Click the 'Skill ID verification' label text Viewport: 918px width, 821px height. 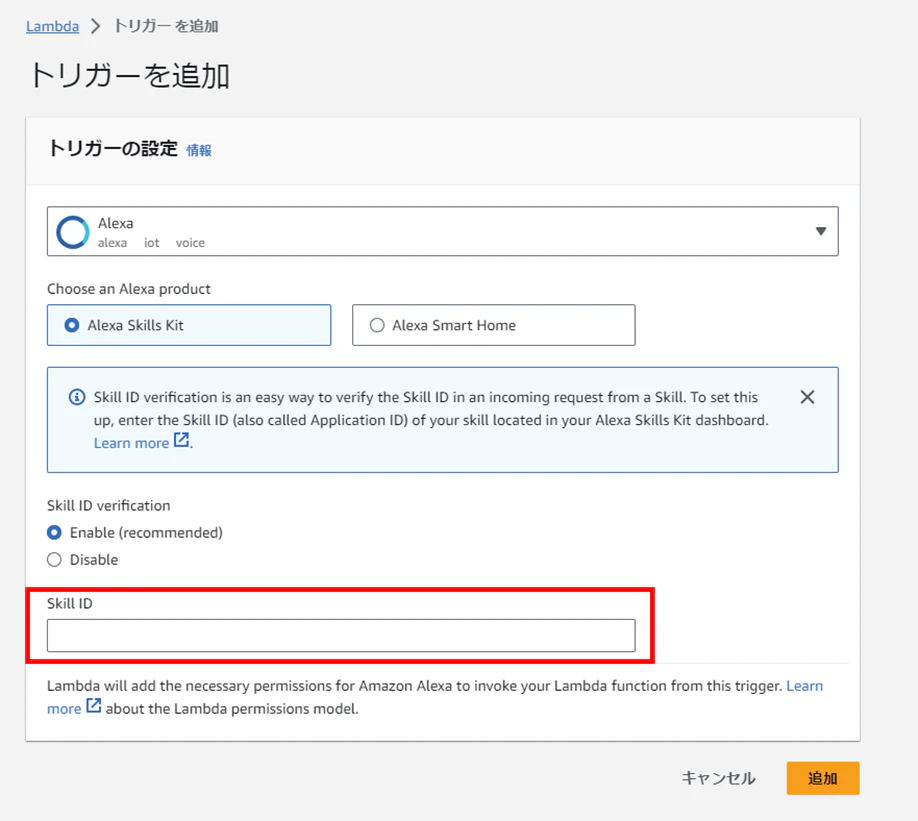109,506
